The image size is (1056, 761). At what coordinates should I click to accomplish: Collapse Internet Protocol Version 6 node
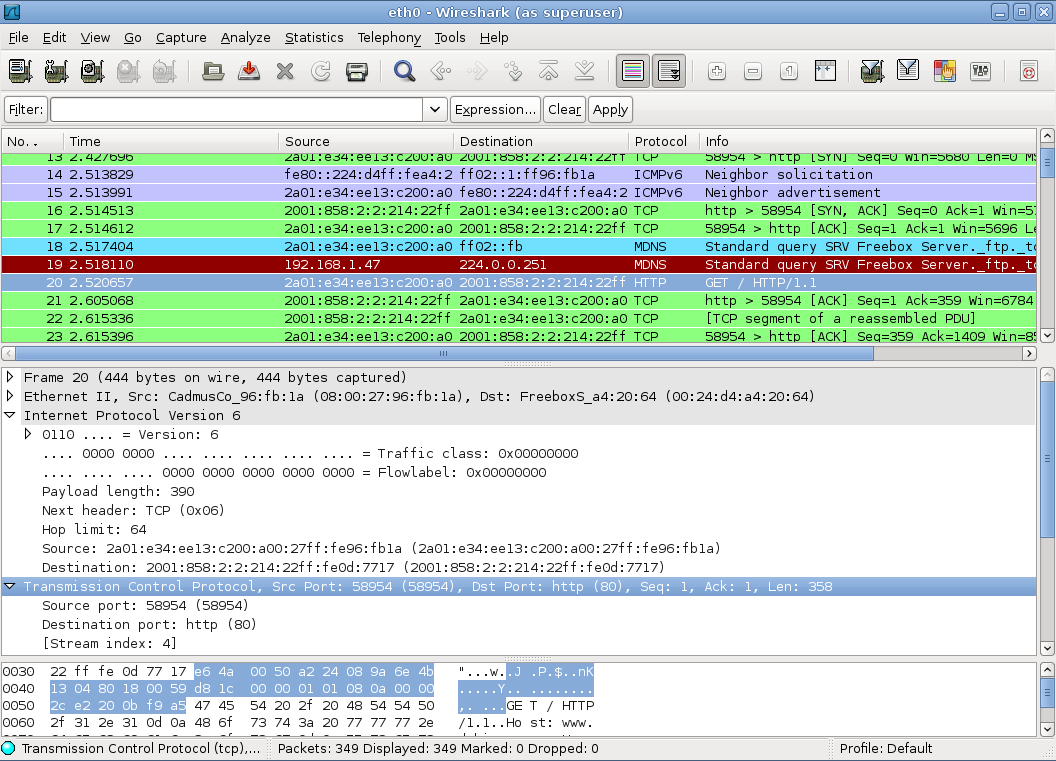point(10,415)
